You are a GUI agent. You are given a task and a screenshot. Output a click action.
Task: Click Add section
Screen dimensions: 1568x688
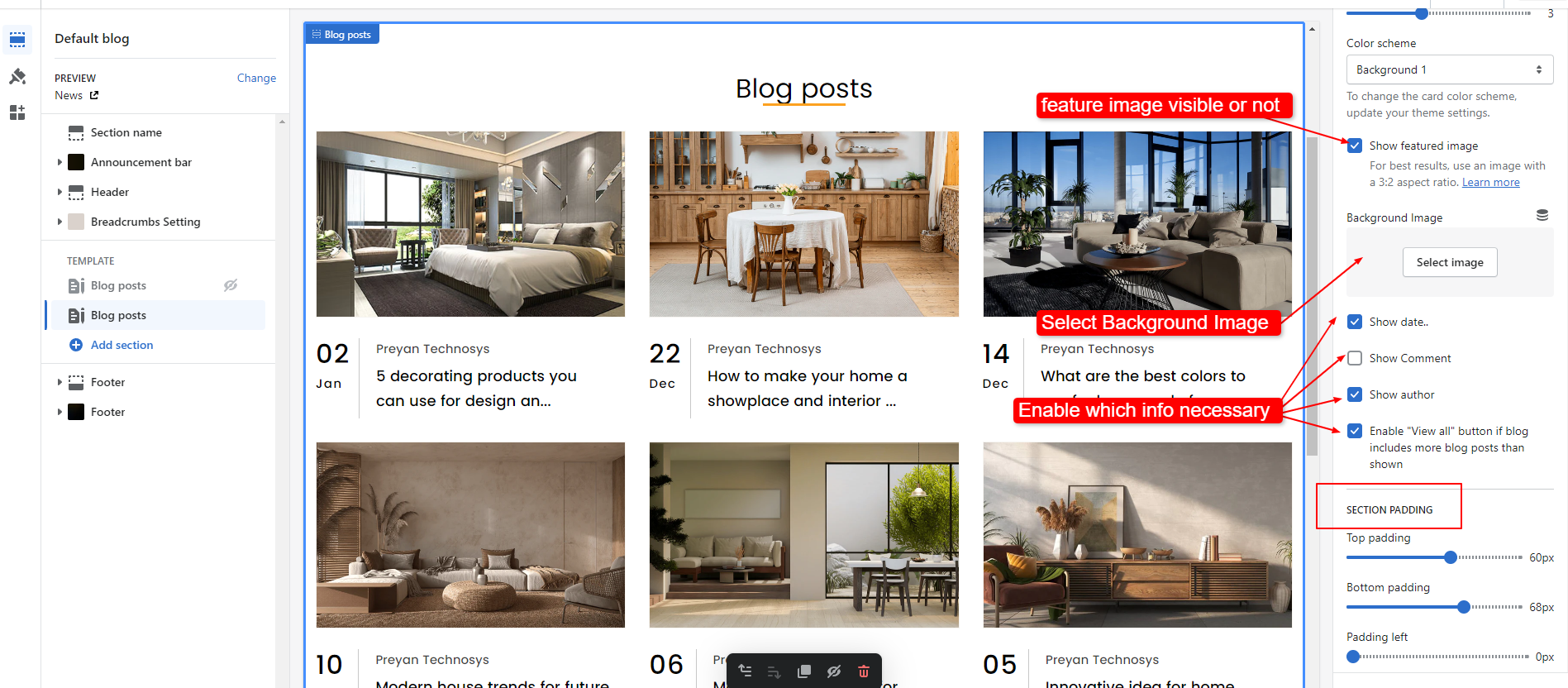tap(122, 345)
